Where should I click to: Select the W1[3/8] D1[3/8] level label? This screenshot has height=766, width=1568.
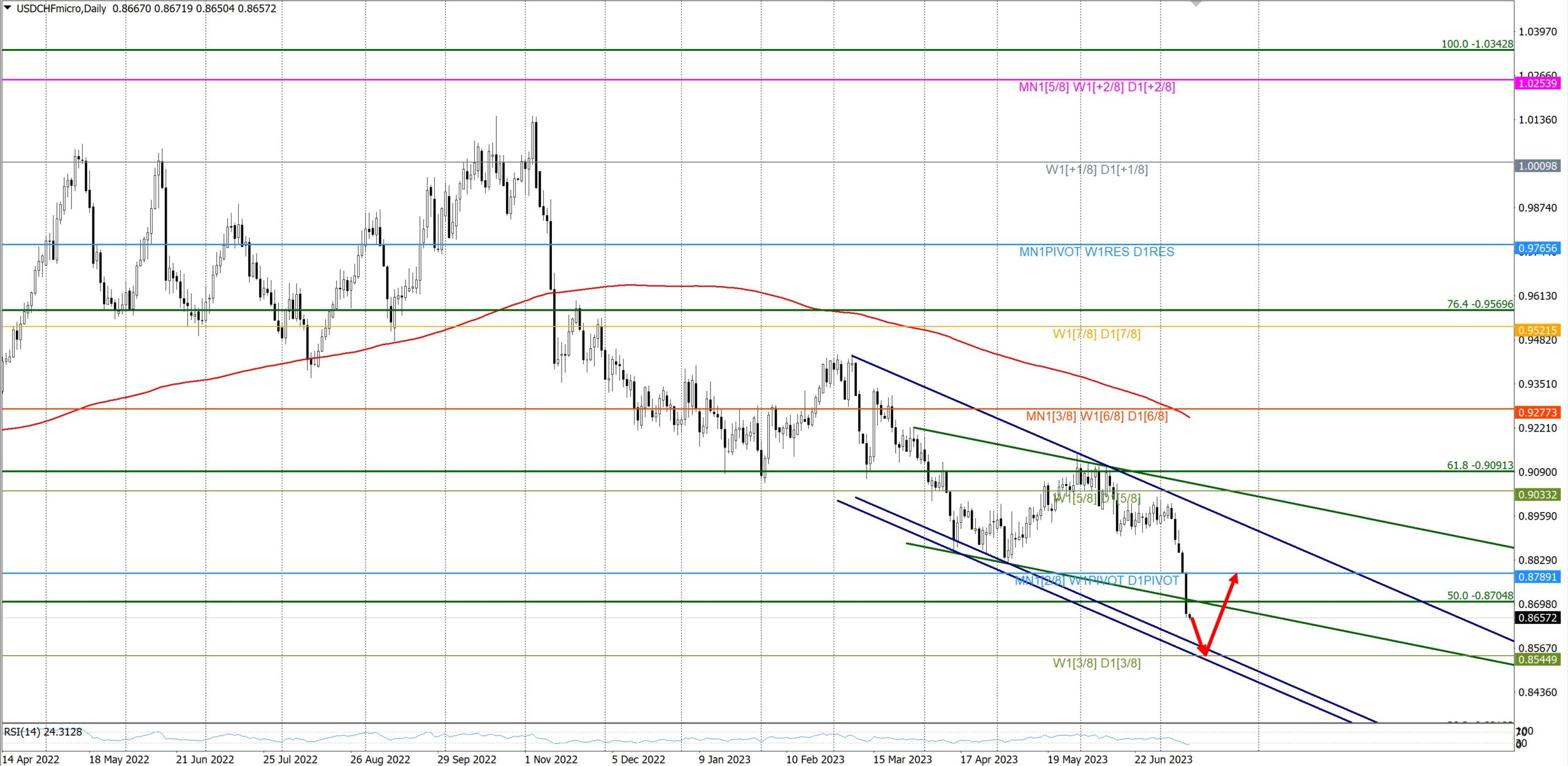pos(1096,663)
